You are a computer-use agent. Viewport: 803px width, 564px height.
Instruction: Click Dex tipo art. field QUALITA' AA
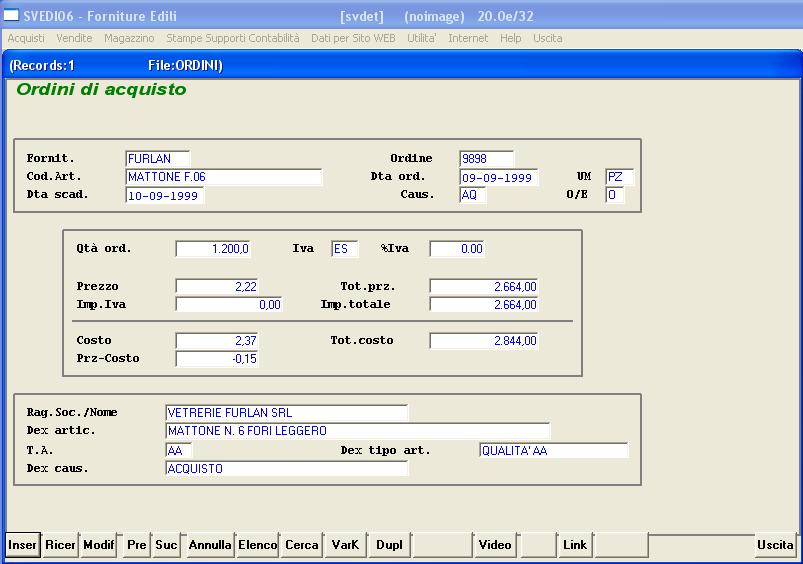pos(554,451)
